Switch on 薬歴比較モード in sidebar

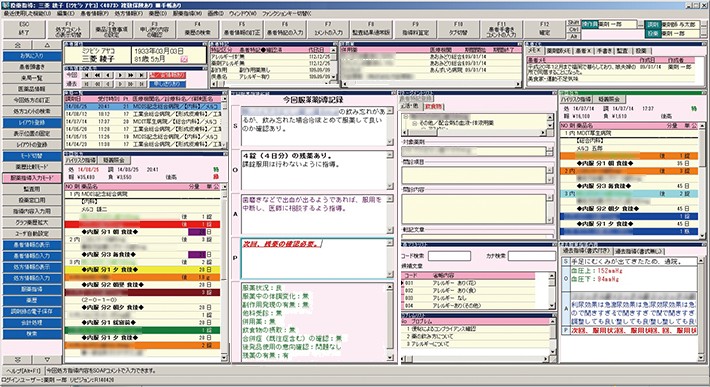coord(32,167)
